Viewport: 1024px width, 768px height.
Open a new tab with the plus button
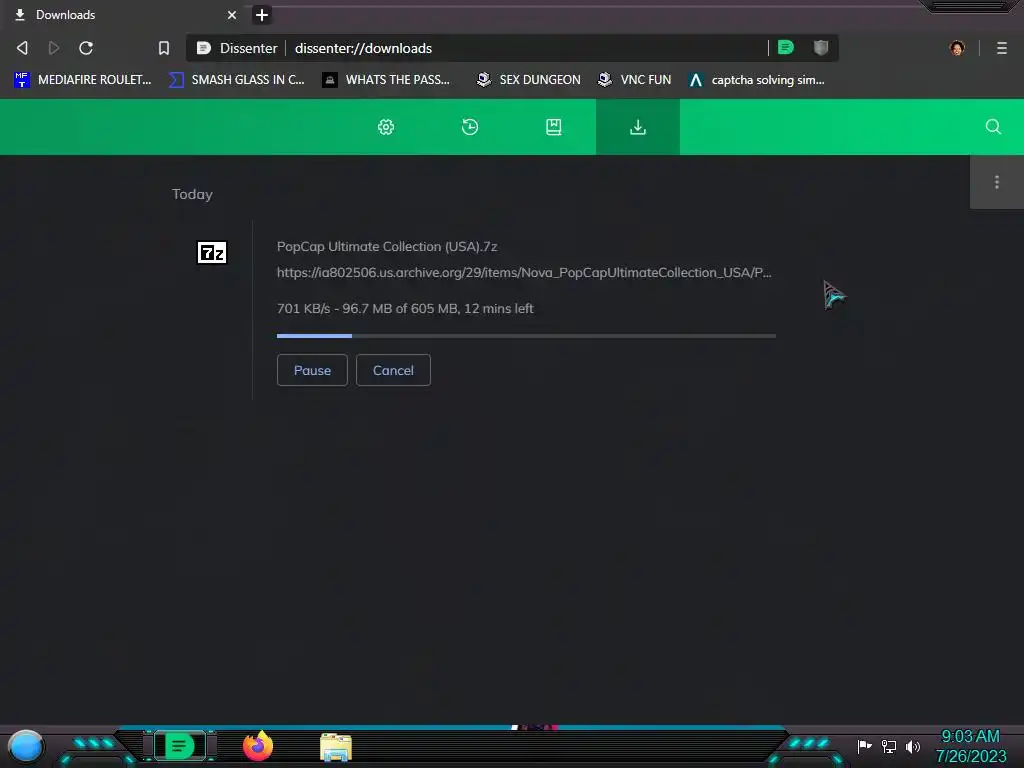click(262, 14)
